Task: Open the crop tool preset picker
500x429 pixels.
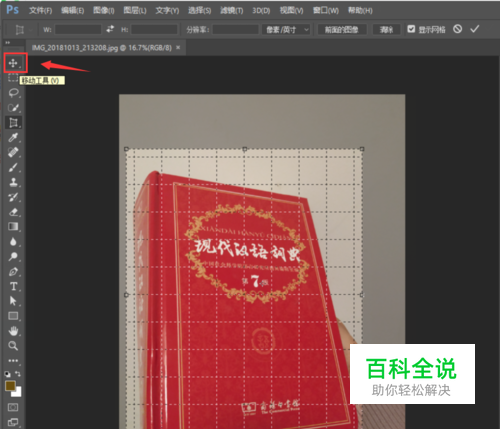Action: tap(24, 30)
